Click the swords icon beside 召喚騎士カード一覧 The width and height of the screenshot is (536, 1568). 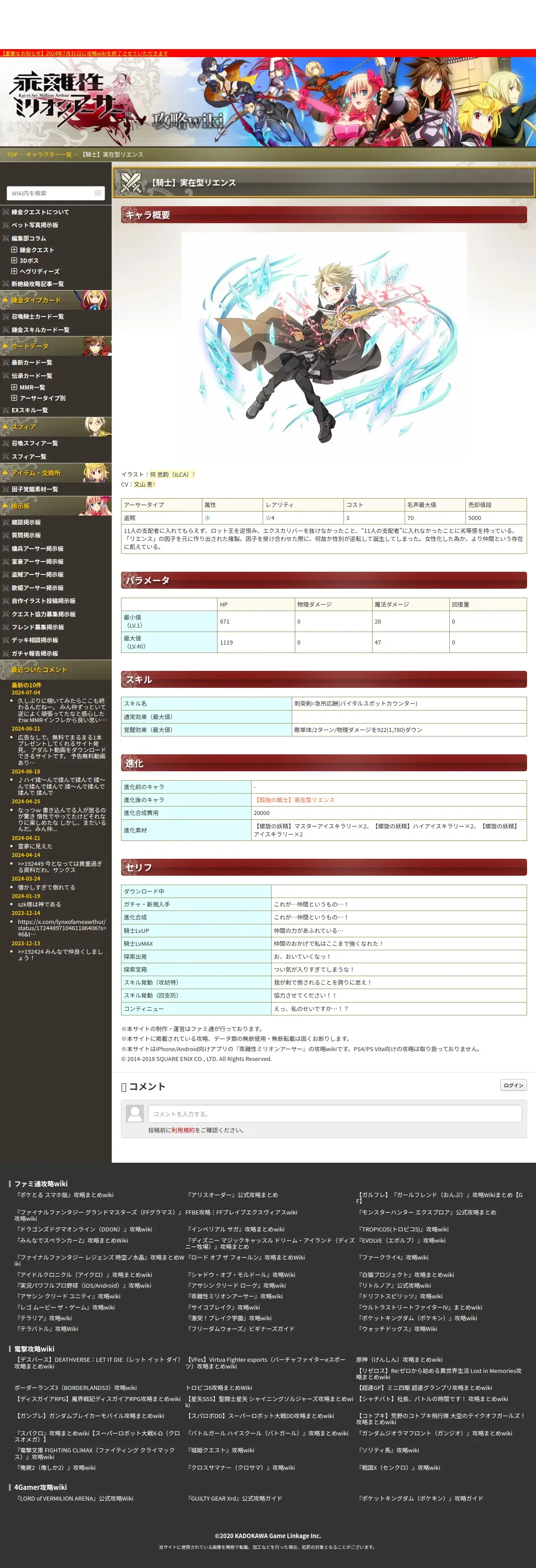(5, 316)
